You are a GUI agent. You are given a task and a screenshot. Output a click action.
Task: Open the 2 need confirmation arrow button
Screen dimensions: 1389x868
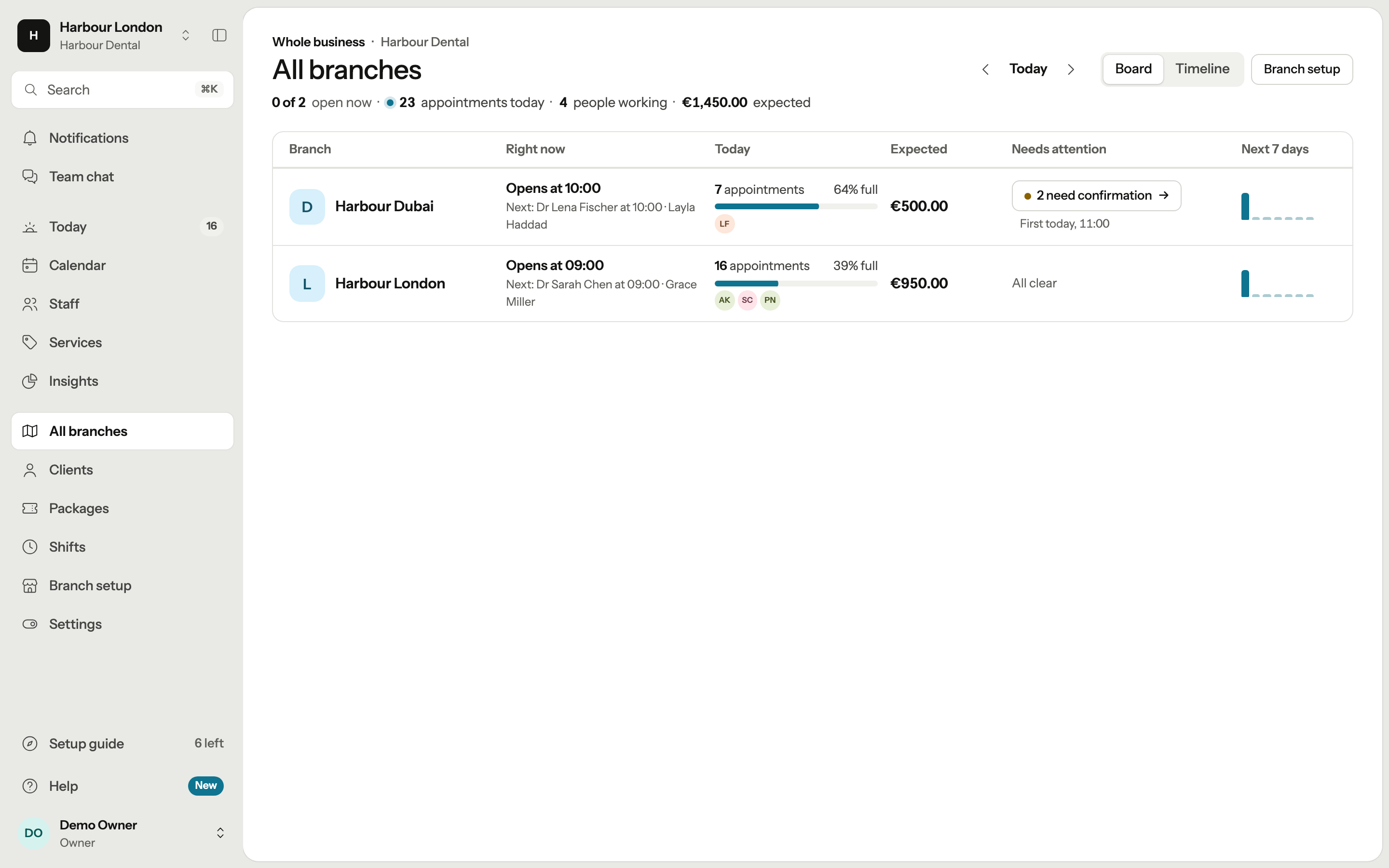(1096, 196)
